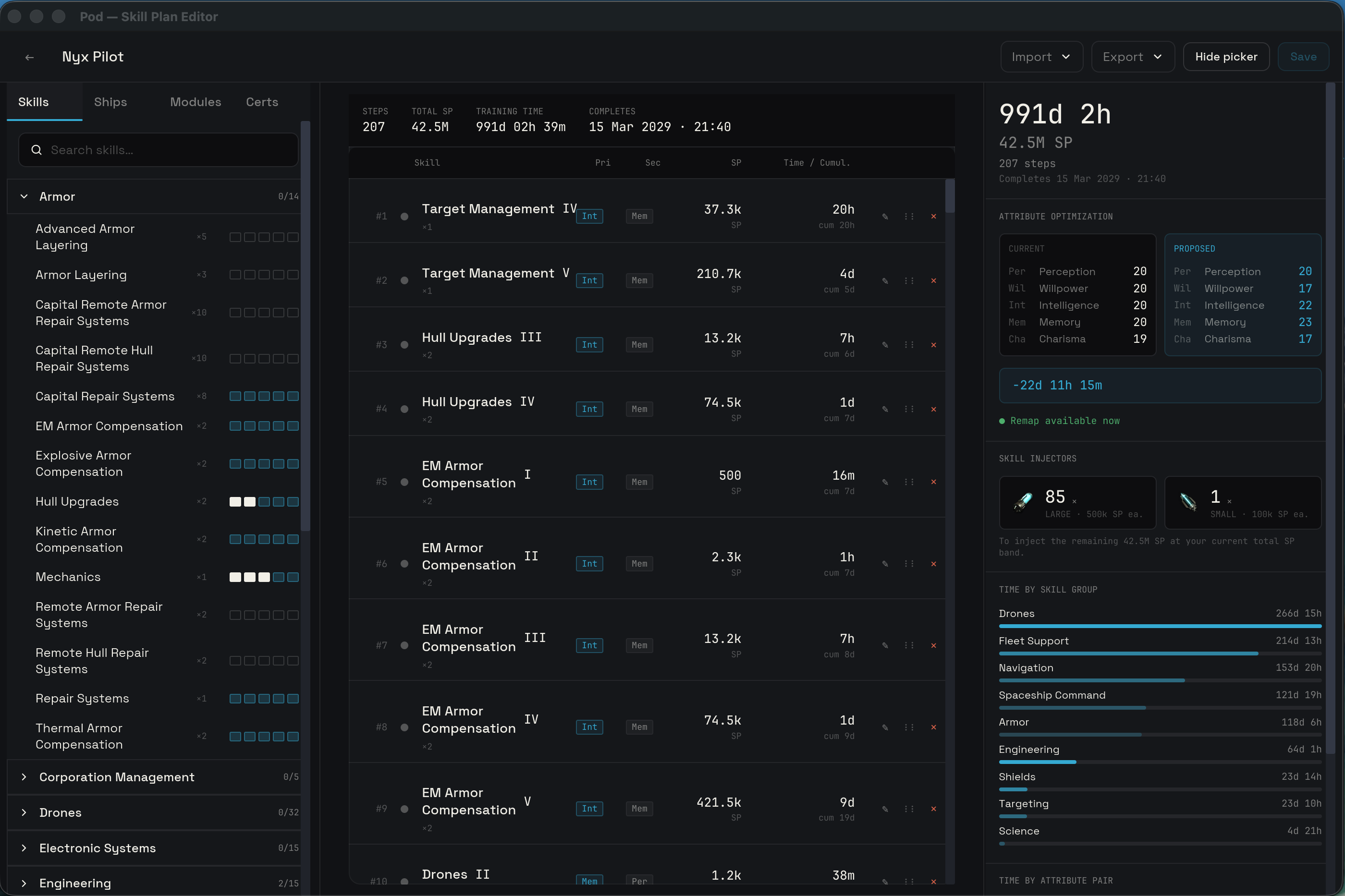The height and width of the screenshot is (896, 1345).
Task: Edit the EM Armor Compensation I step
Action: (885, 482)
